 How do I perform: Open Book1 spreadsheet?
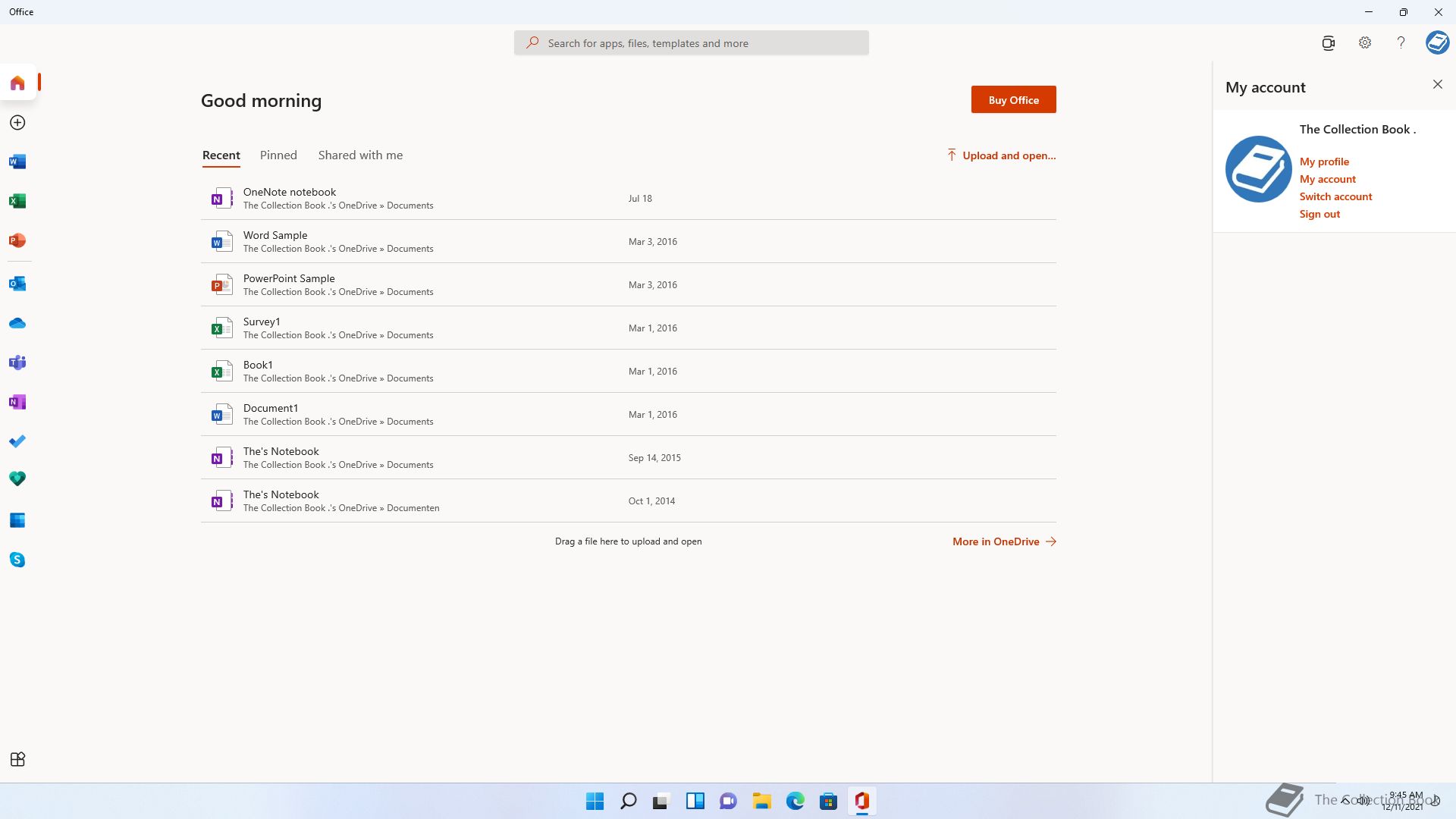click(x=628, y=371)
